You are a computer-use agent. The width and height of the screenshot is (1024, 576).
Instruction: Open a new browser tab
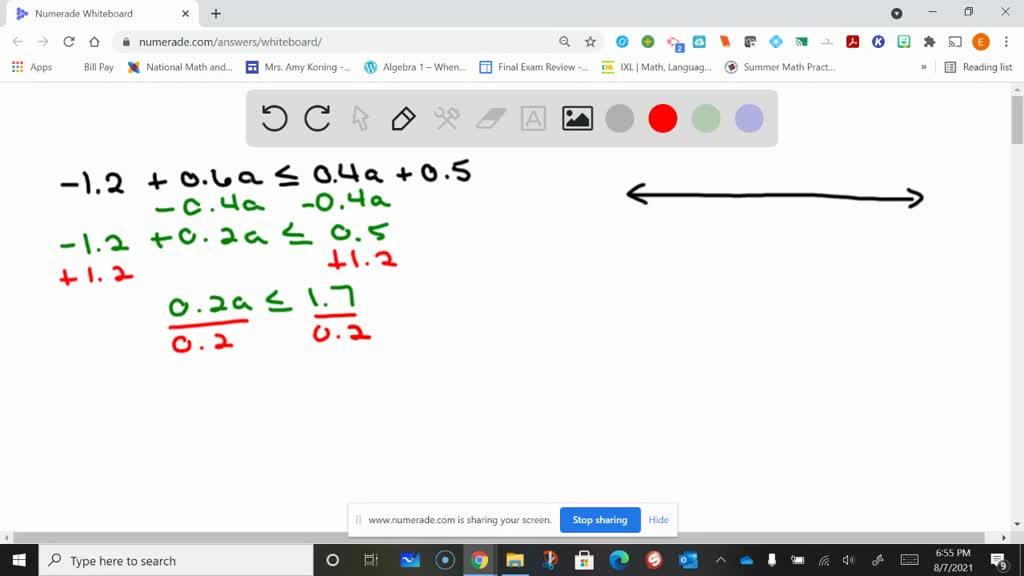click(x=216, y=13)
